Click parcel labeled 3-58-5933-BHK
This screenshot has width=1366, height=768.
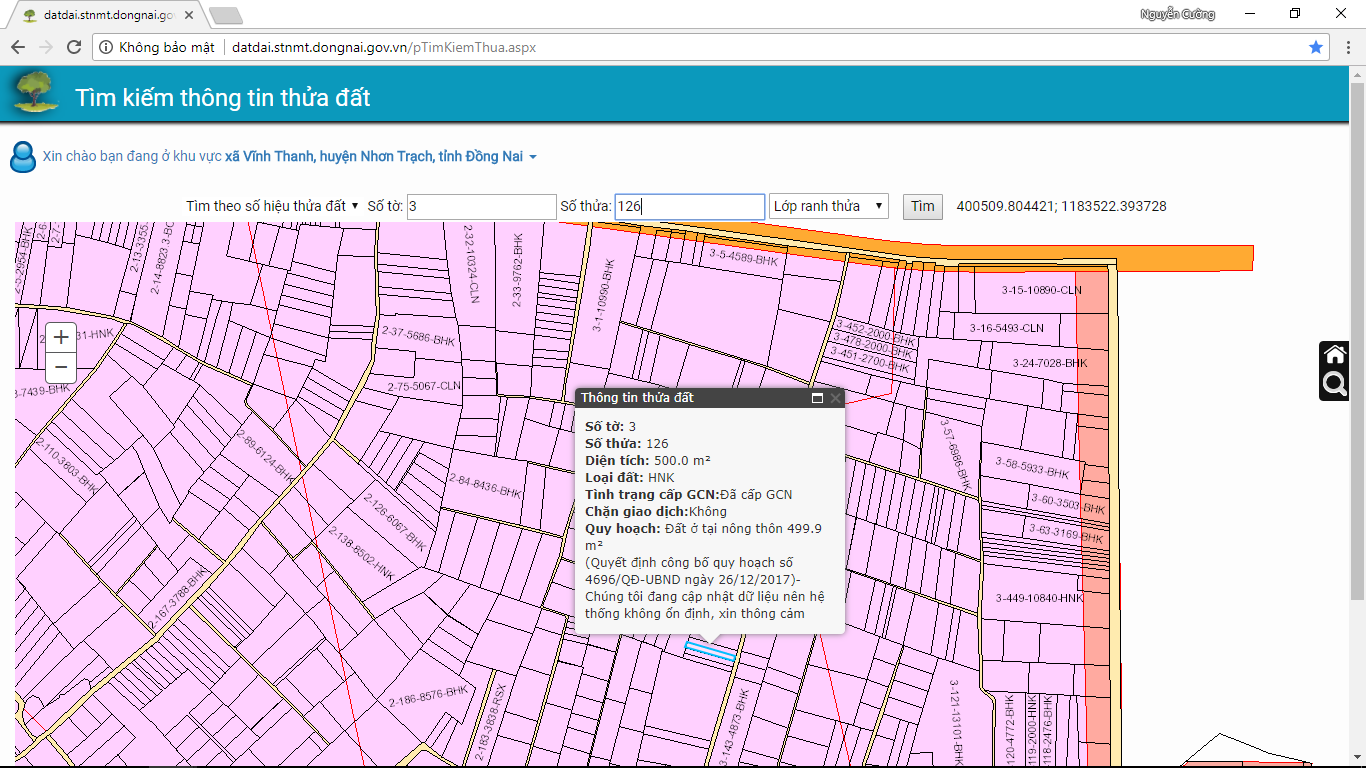tap(1032, 468)
